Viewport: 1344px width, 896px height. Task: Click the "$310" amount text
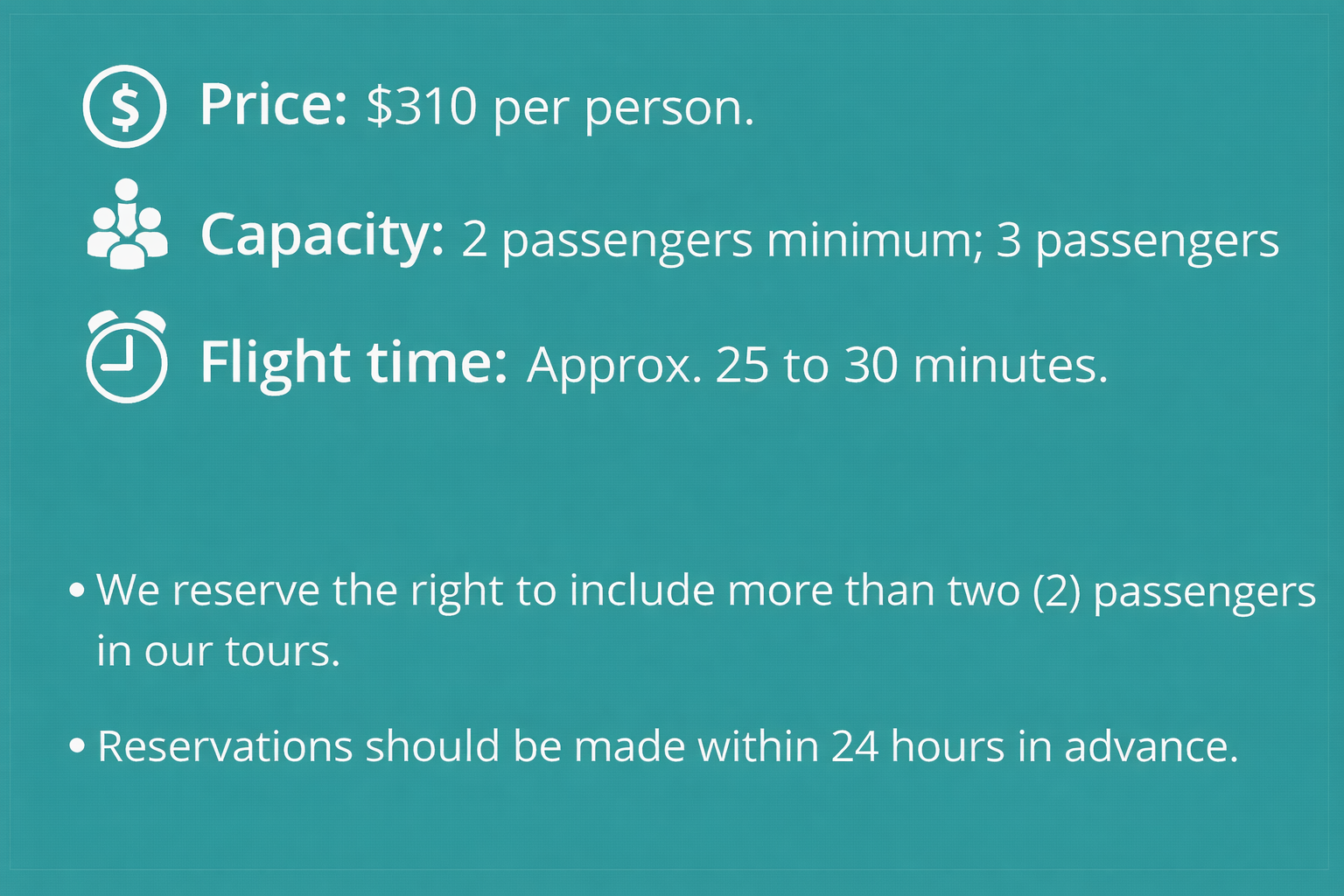422,107
